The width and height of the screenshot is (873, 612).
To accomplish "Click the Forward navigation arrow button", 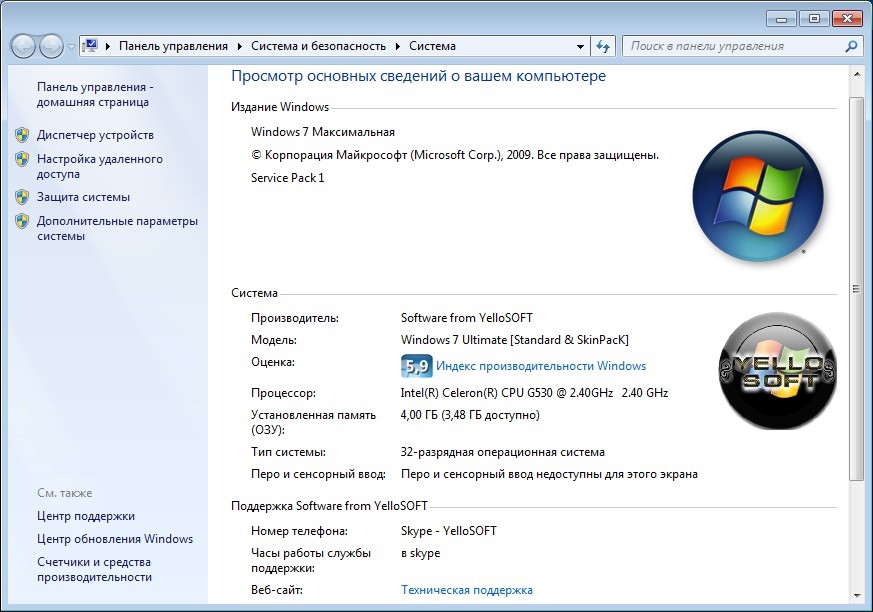I will [x=51, y=46].
